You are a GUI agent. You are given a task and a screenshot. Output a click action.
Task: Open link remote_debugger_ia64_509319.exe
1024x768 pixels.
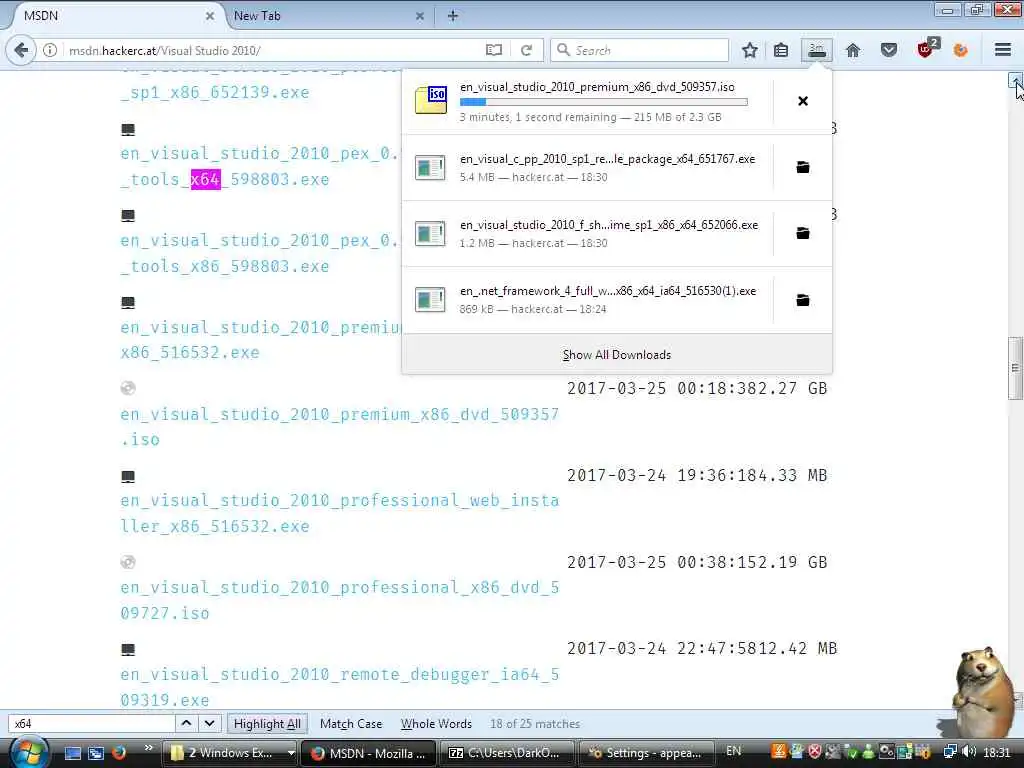[340, 687]
